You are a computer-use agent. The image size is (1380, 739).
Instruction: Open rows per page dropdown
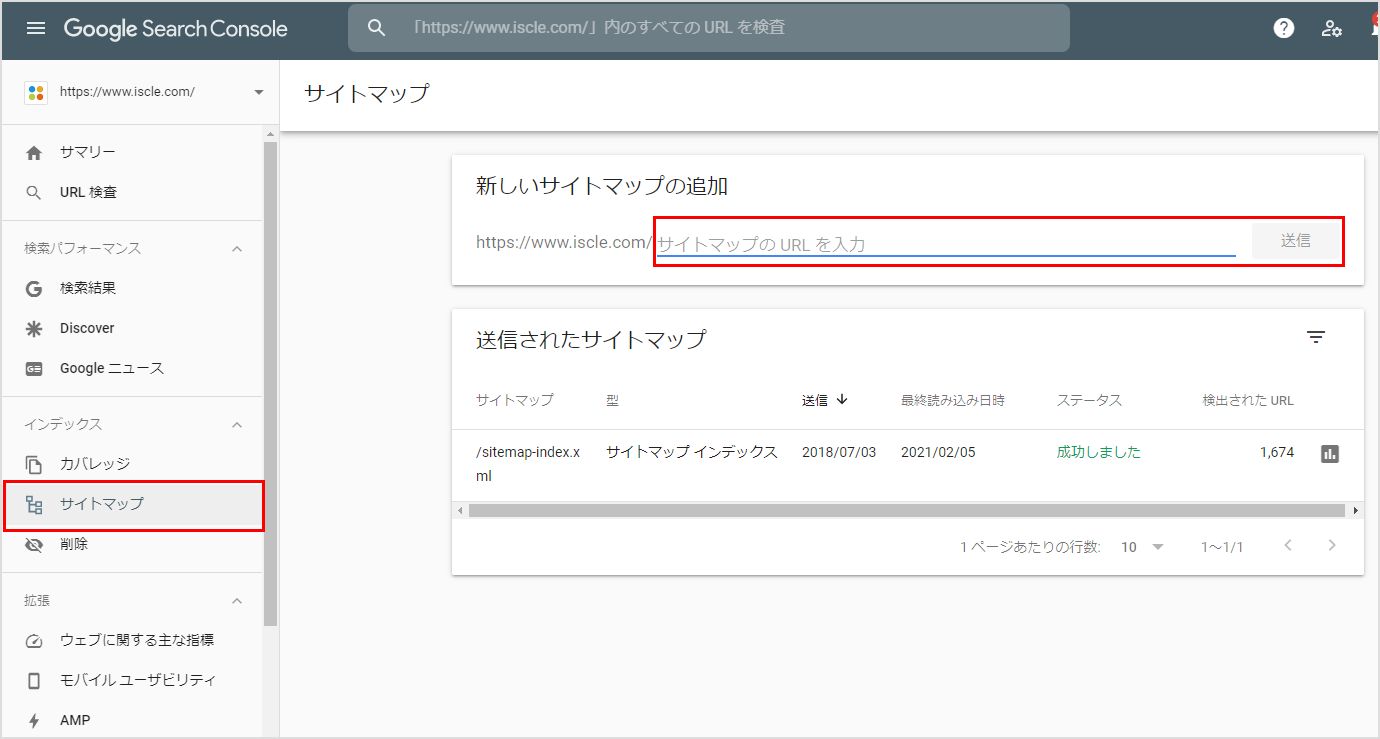[x=1143, y=547]
